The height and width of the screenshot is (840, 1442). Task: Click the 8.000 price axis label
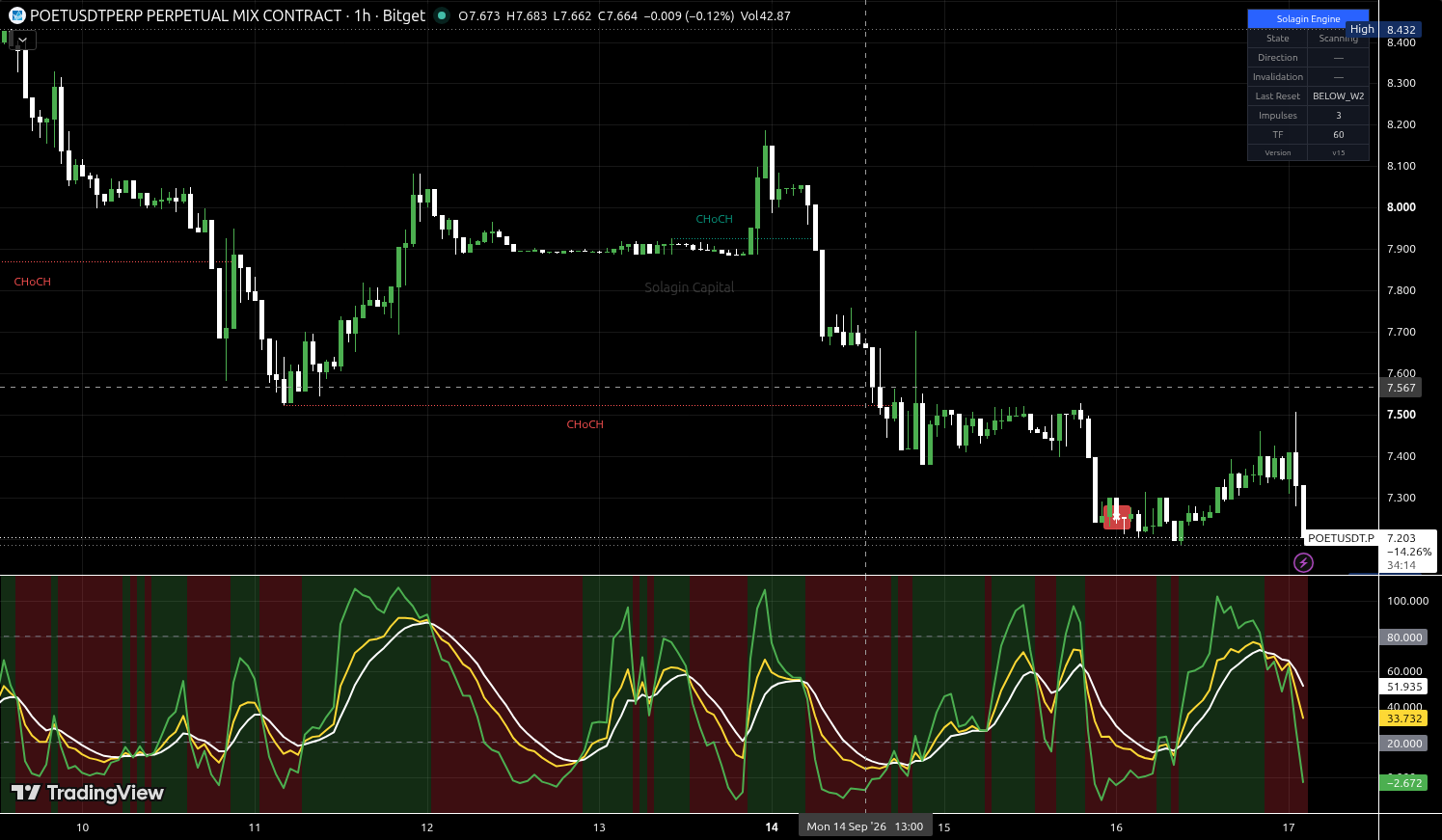tap(1401, 207)
